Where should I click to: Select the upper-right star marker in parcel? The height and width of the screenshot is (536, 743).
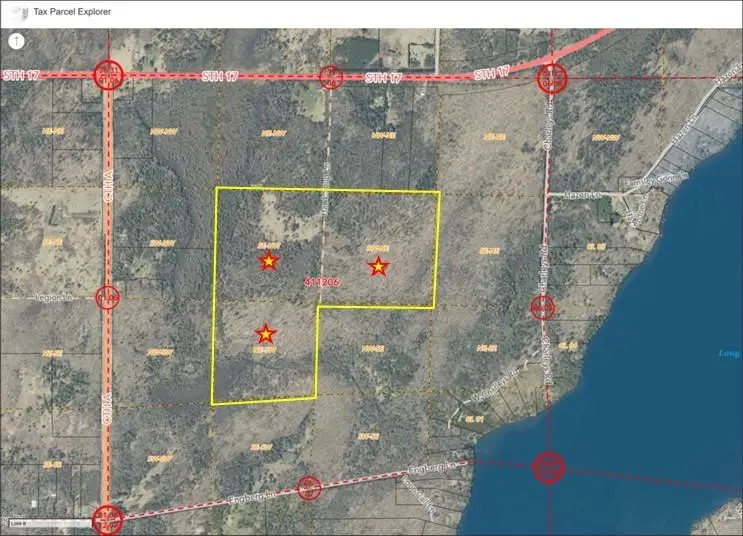[378, 266]
